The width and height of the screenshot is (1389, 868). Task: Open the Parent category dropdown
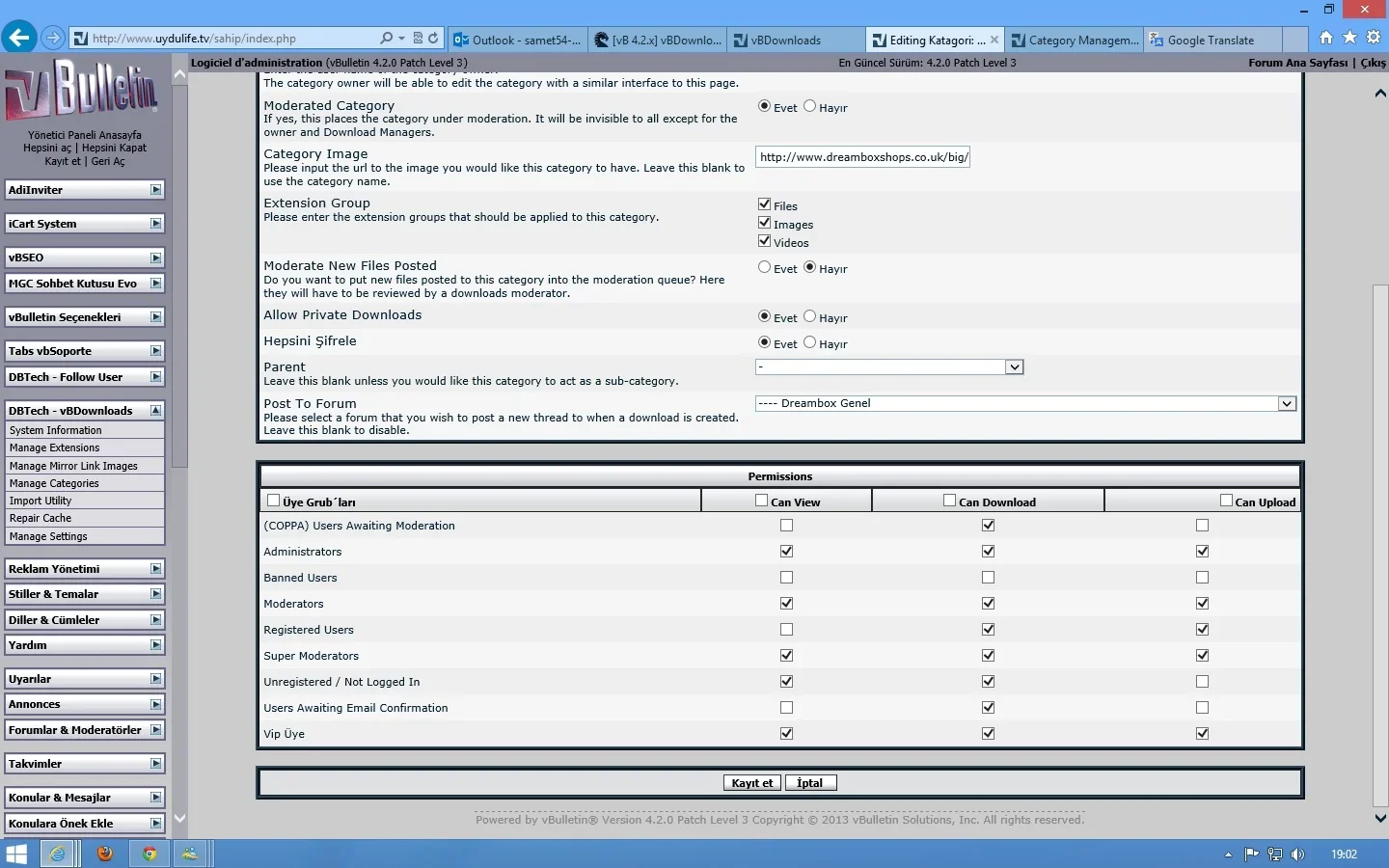(888, 367)
